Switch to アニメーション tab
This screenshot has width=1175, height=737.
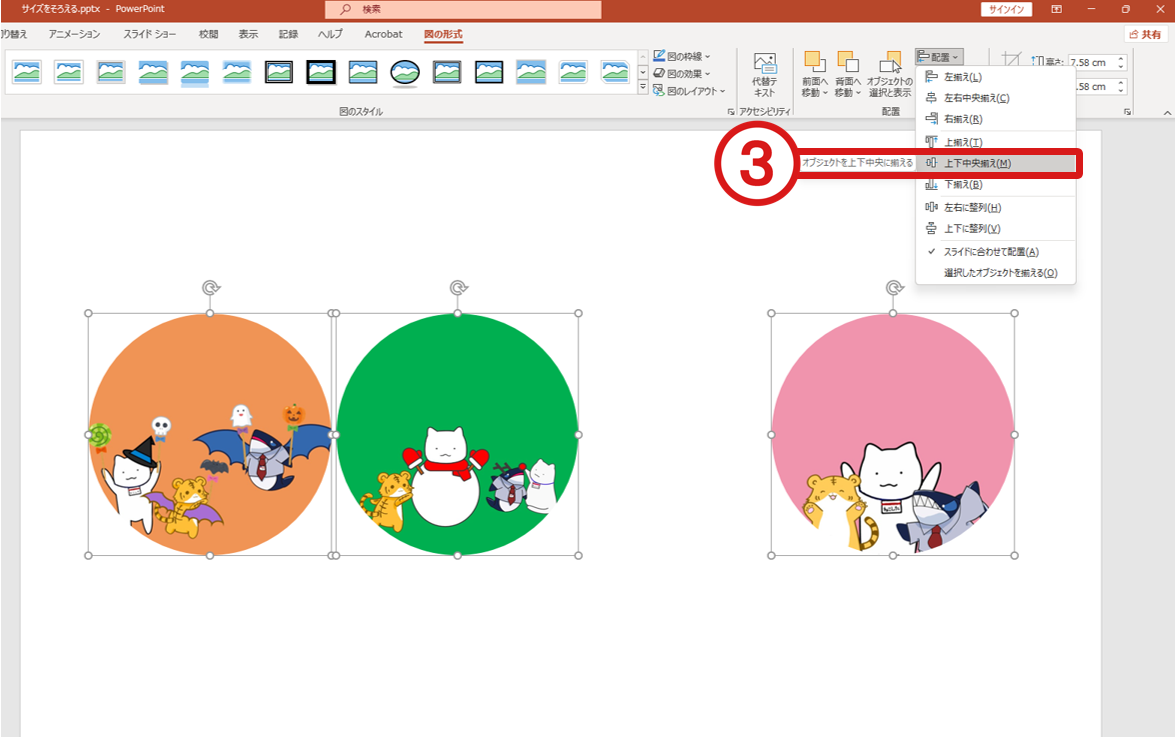click(x=74, y=34)
